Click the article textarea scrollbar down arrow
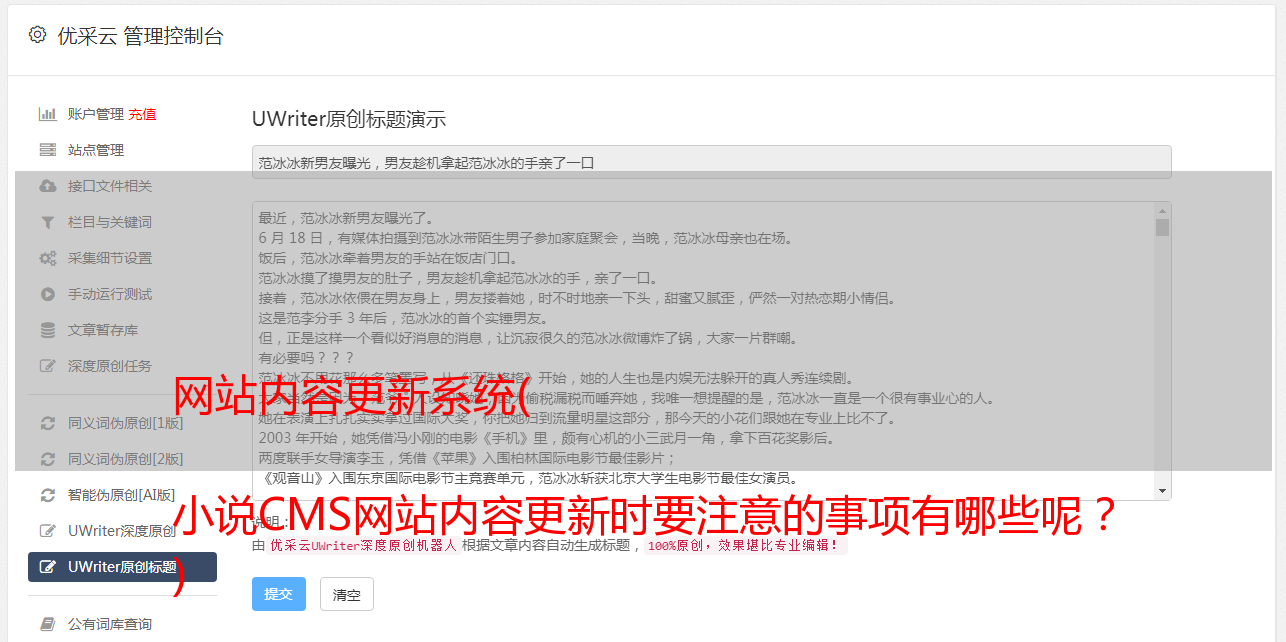The image size is (1286, 642). [1162, 490]
